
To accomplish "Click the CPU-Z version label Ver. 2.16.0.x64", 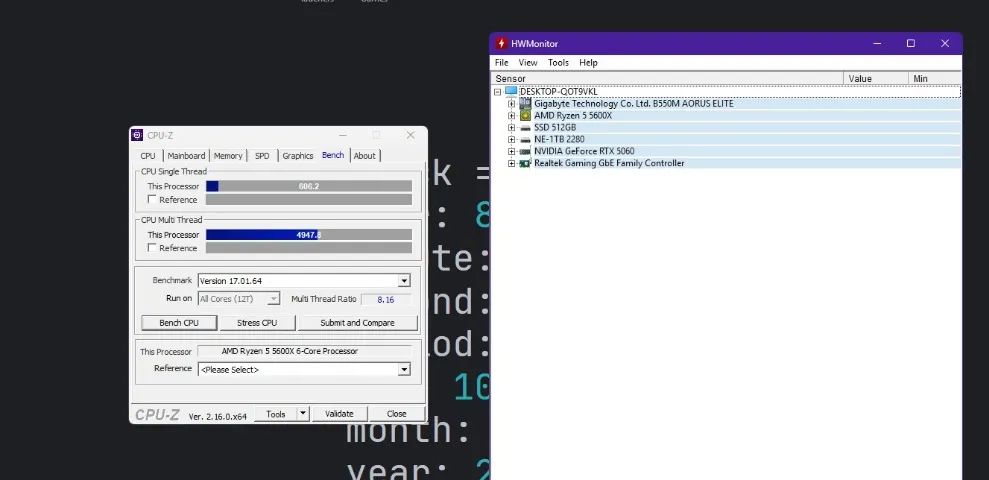I will (218, 416).
